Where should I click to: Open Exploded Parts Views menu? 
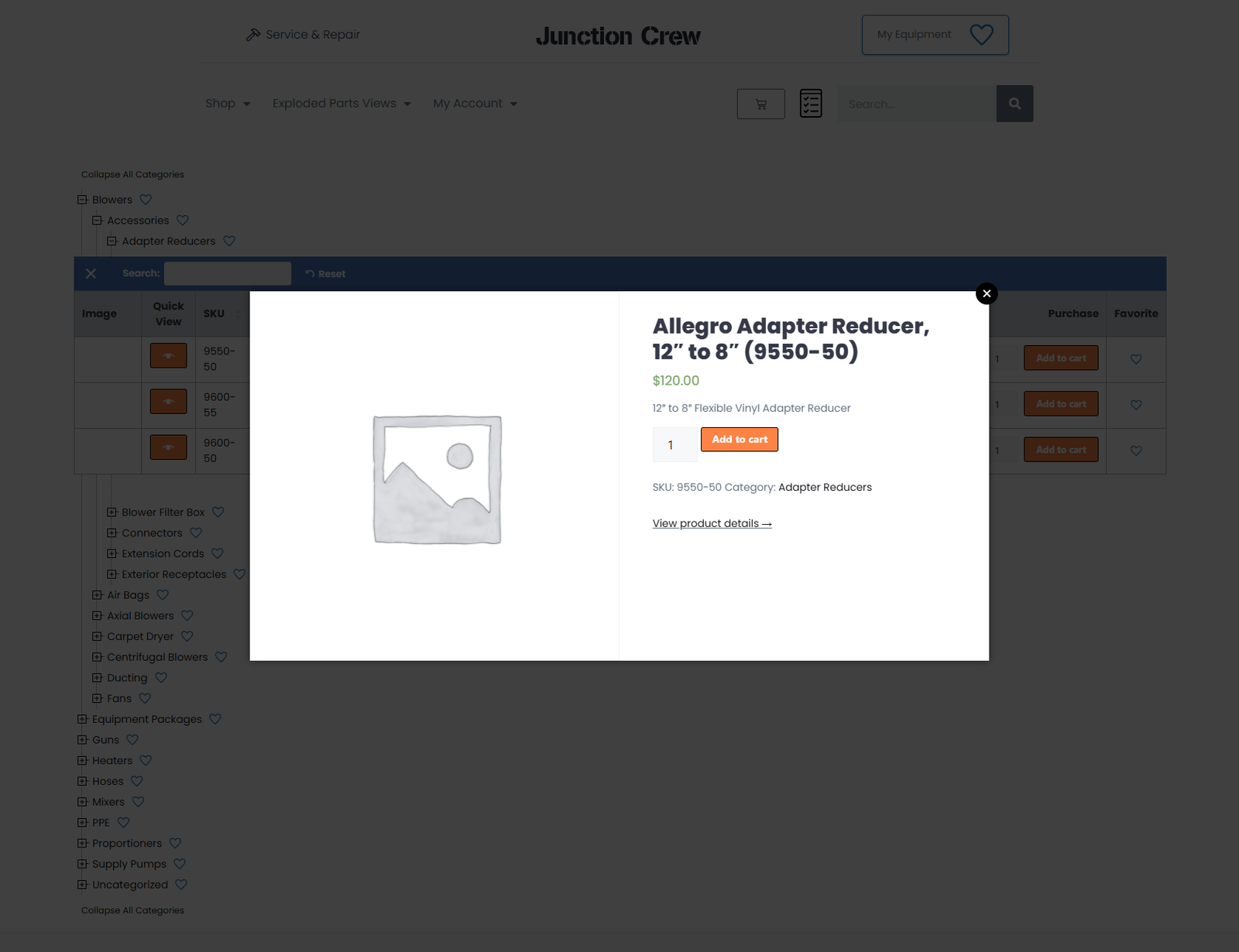[x=341, y=104]
